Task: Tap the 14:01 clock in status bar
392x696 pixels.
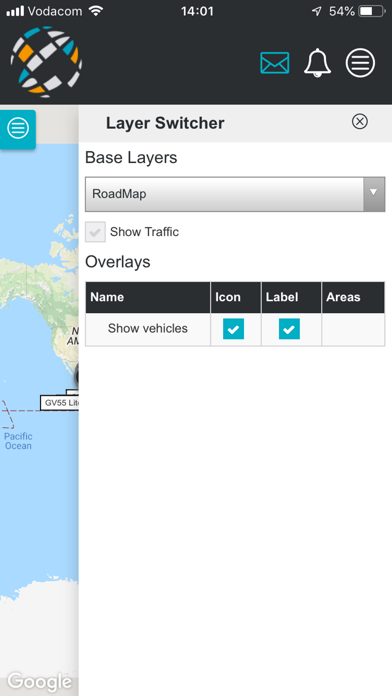Action: tap(197, 11)
